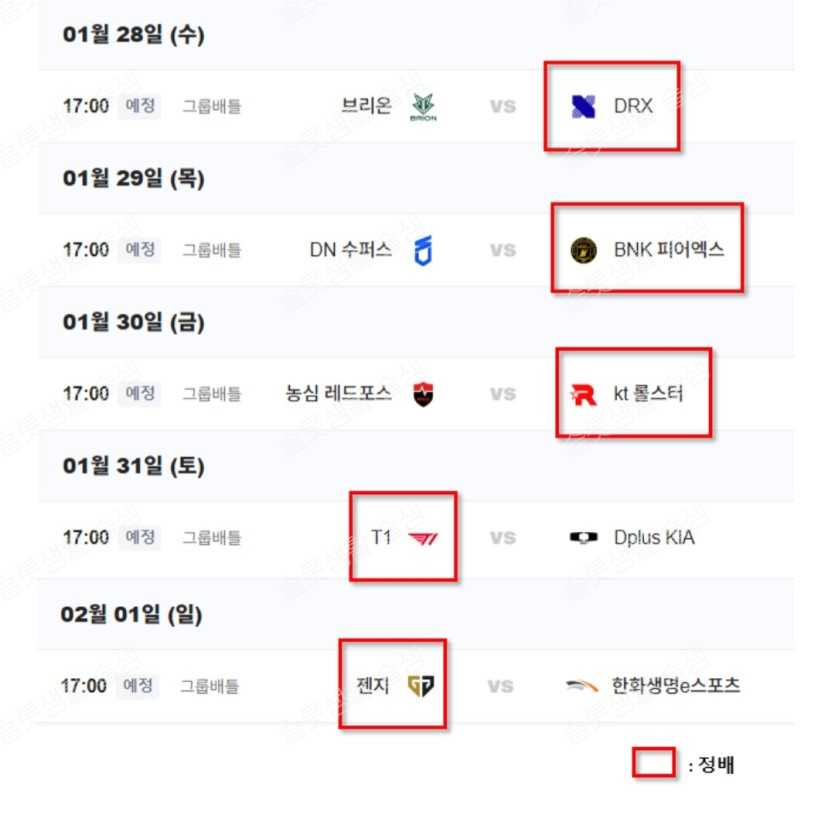Viewport: 835px width, 815px height.
Task: Open the 브리온 team name link
Action: pos(366,106)
